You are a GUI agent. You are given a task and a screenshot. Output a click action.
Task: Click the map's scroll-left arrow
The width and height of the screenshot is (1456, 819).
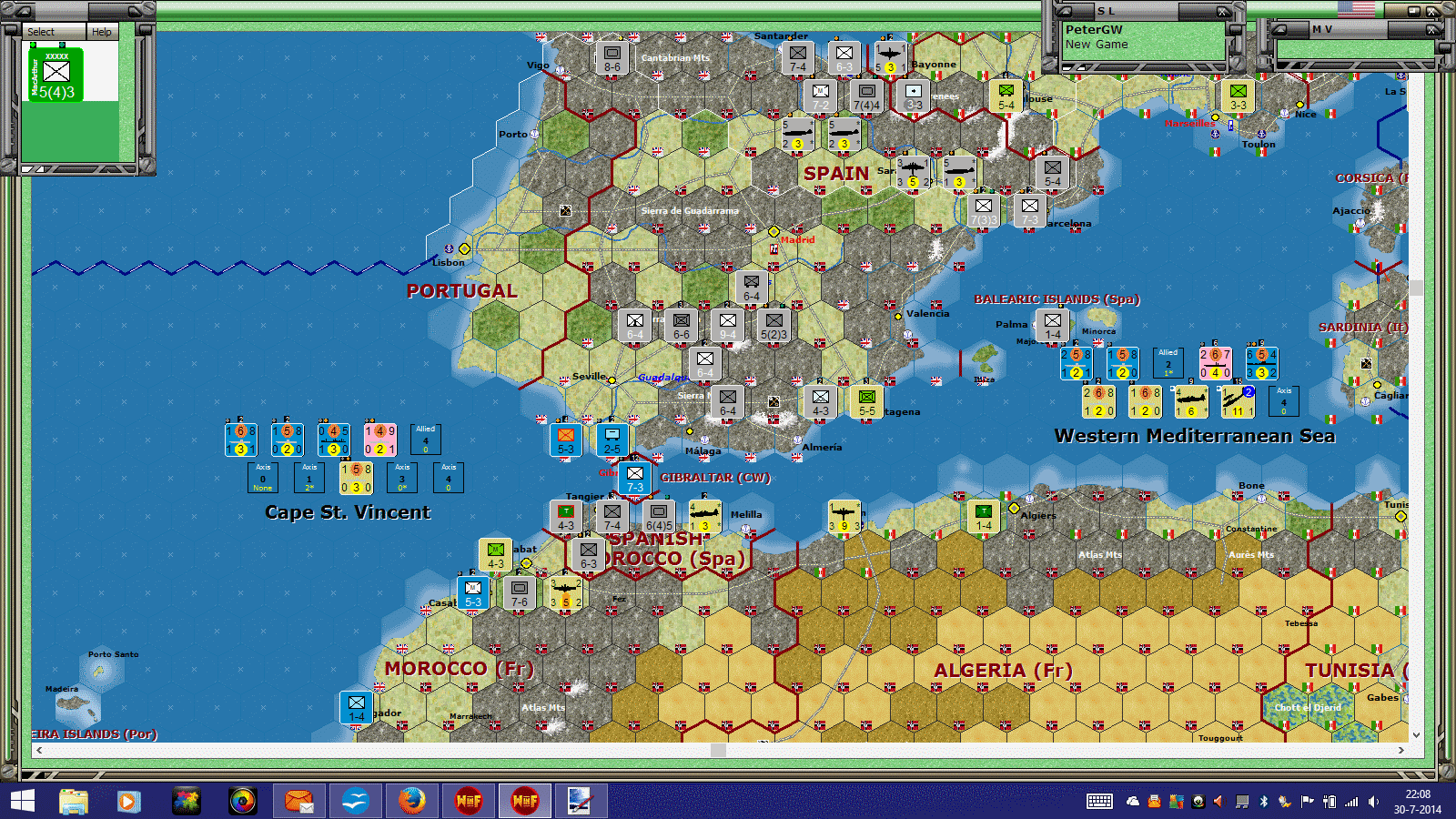[x=38, y=751]
